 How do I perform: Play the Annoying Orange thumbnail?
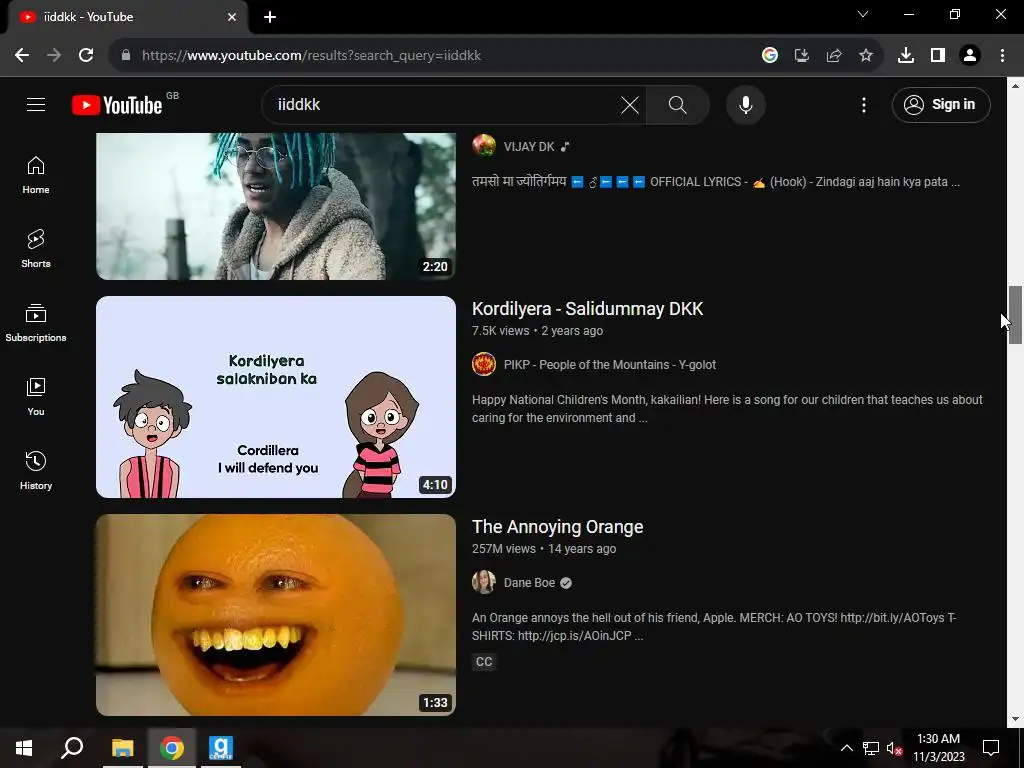click(x=276, y=615)
